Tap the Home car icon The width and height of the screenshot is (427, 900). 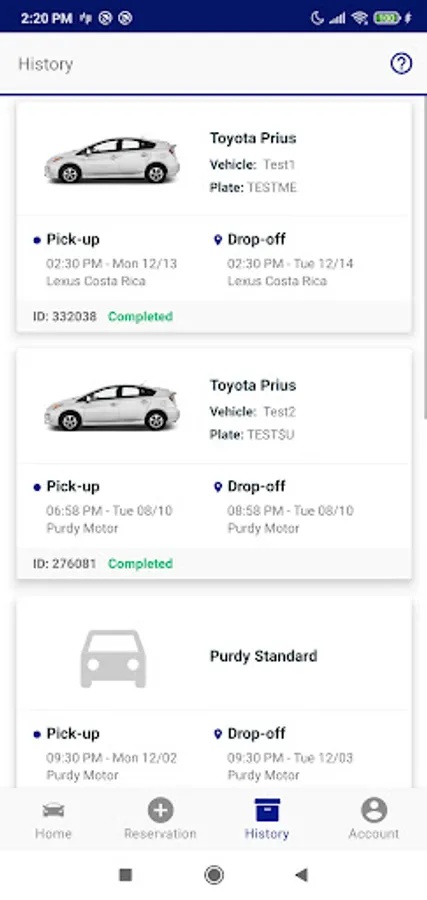[53, 810]
